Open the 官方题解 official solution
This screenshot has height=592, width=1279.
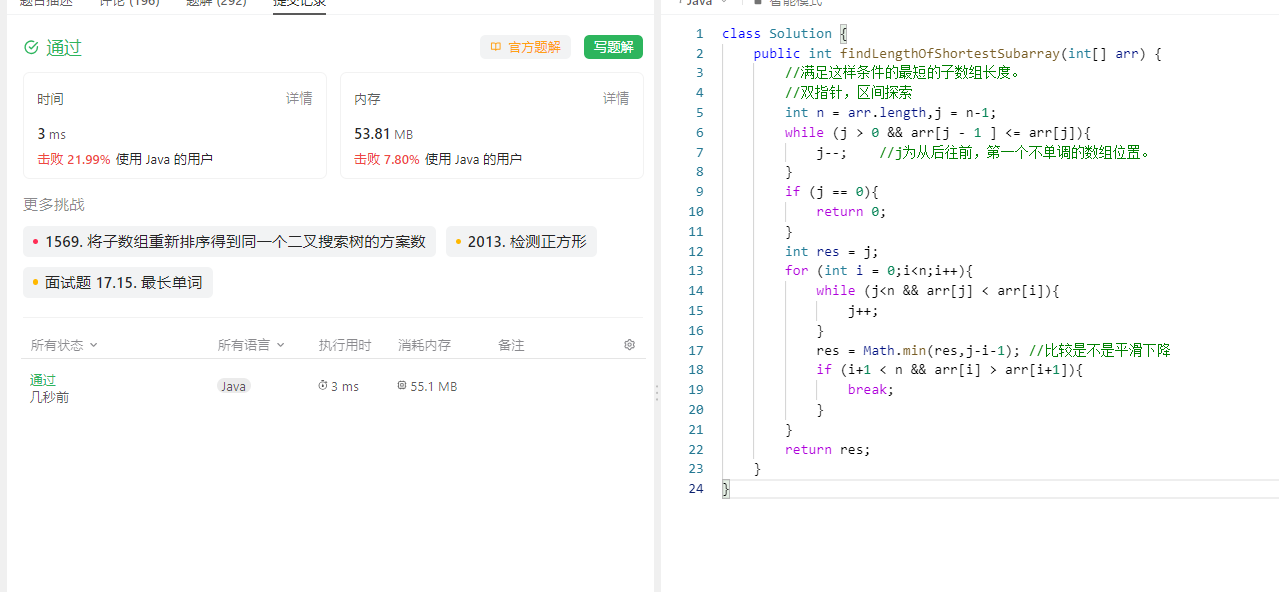coord(526,47)
